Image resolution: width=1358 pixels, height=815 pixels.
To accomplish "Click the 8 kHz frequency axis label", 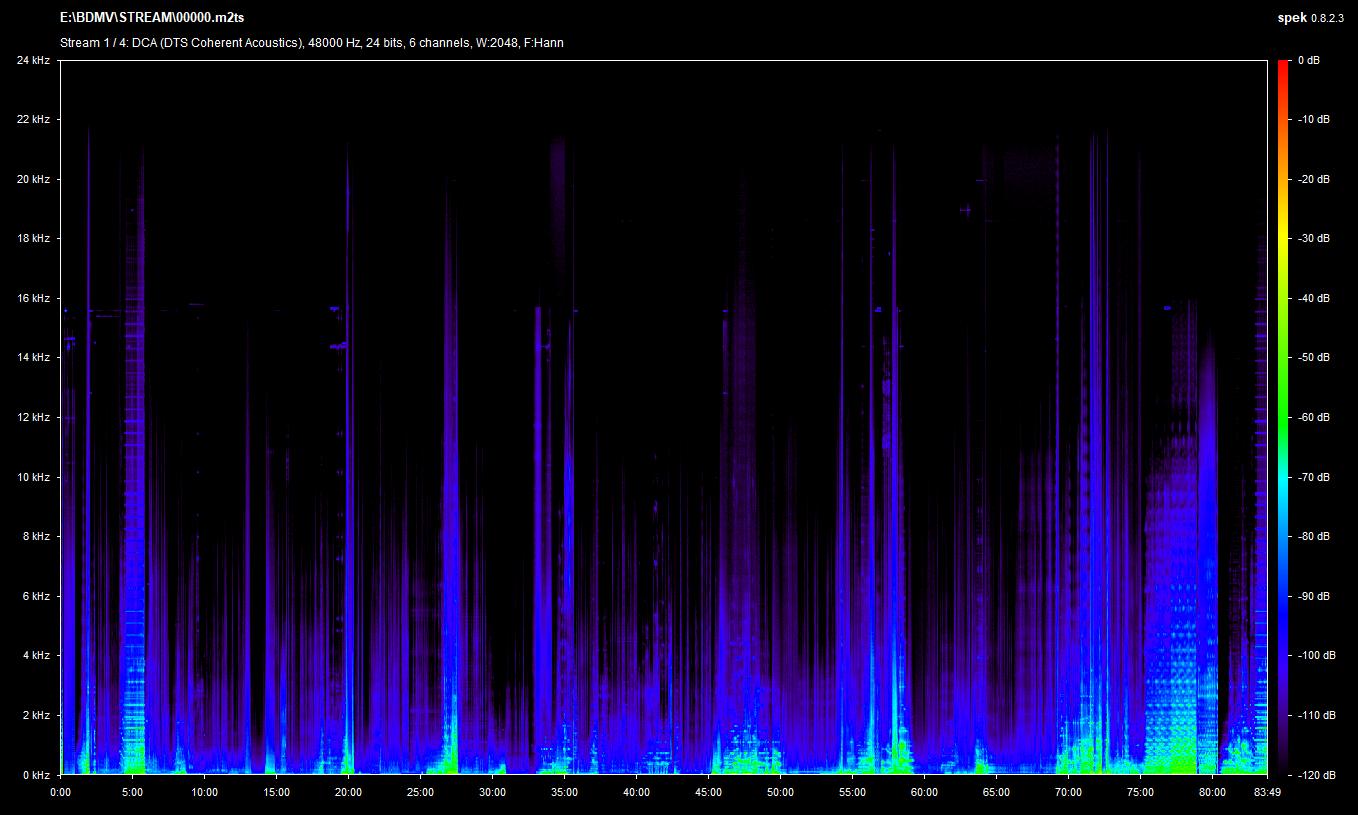I will click(36, 537).
